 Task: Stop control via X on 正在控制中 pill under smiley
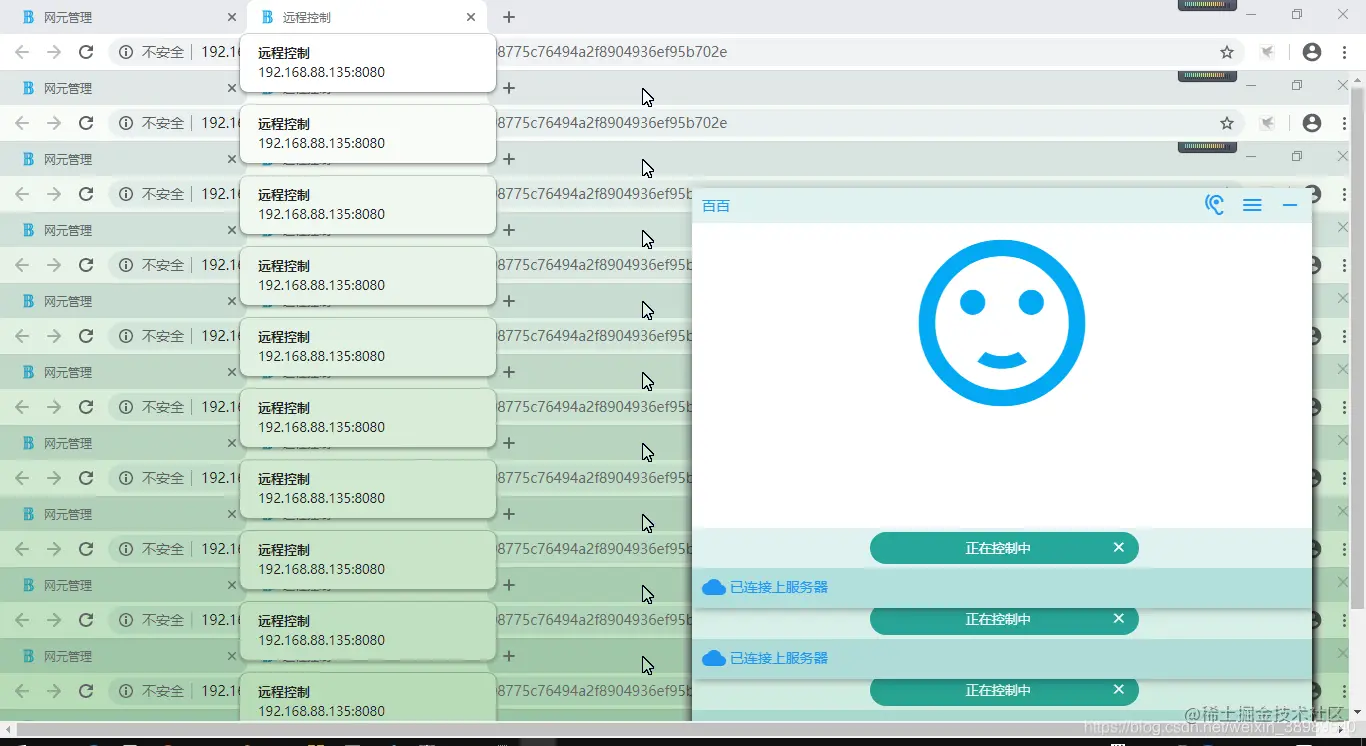point(1118,547)
